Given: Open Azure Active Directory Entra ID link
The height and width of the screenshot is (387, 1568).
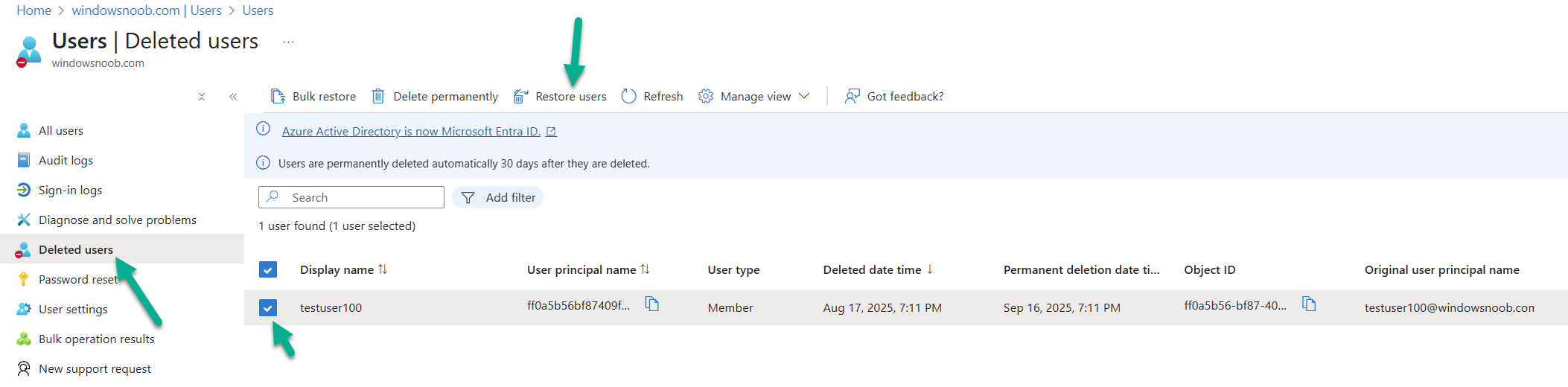Looking at the screenshot, I should click(411, 131).
